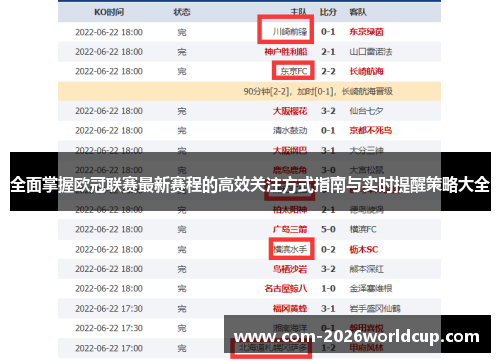500x362 pixels.
Task: Open the 0-2 score of 横滨水手 match
Action: [x=328, y=249]
